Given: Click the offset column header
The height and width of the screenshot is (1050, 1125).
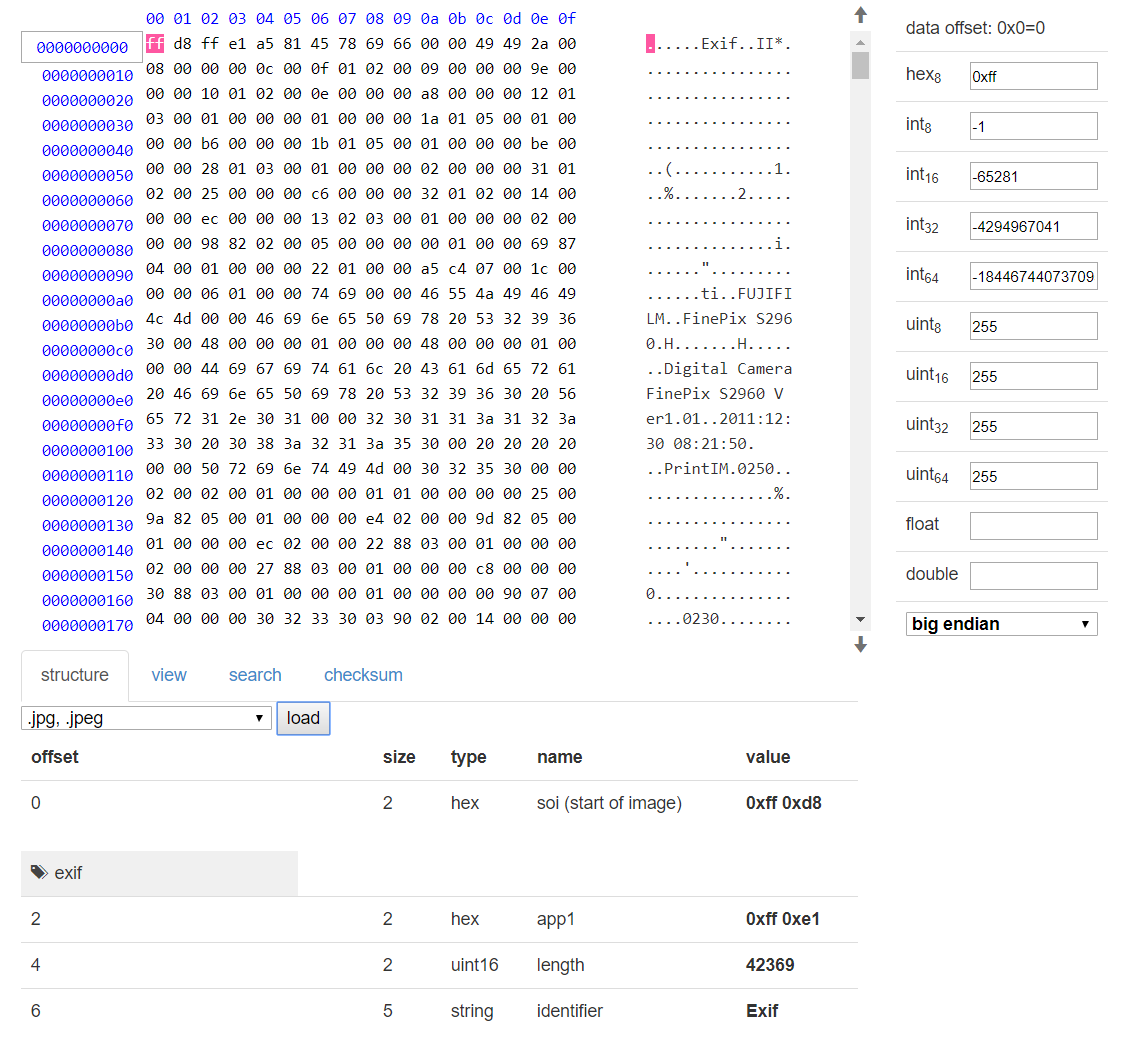Looking at the screenshot, I should [x=55, y=756].
